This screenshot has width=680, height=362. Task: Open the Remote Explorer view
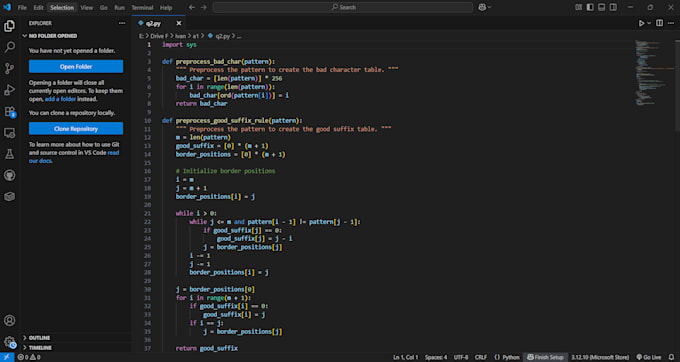point(10,133)
